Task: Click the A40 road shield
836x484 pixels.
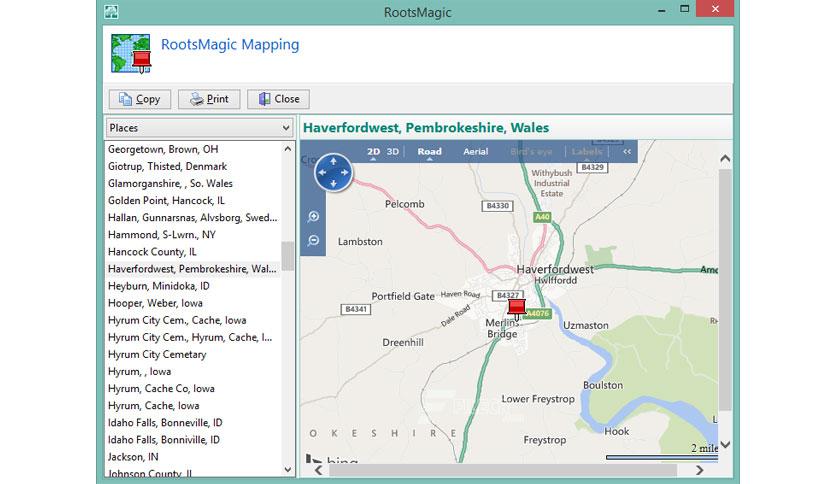Action: pos(542,217)
